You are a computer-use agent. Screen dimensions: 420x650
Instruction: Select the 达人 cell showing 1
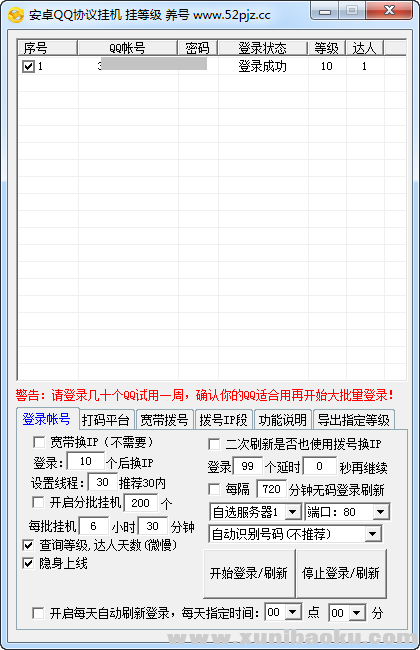pos(364,66)
